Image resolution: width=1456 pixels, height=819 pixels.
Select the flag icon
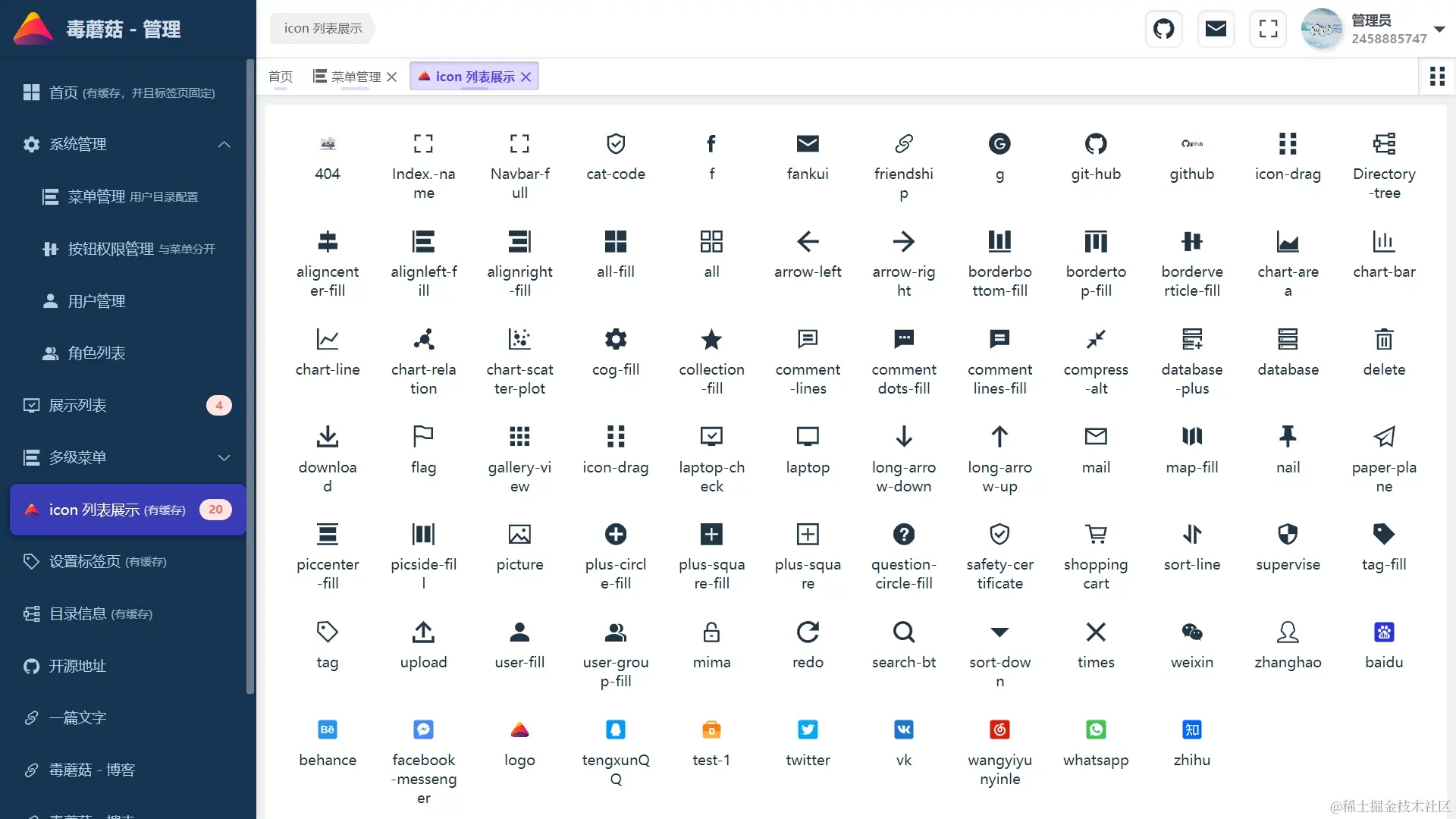click(423, 436)
